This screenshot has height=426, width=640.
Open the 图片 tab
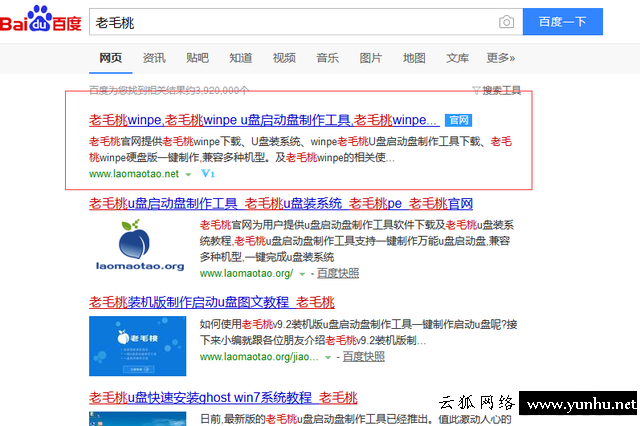[x=371, y=58]
